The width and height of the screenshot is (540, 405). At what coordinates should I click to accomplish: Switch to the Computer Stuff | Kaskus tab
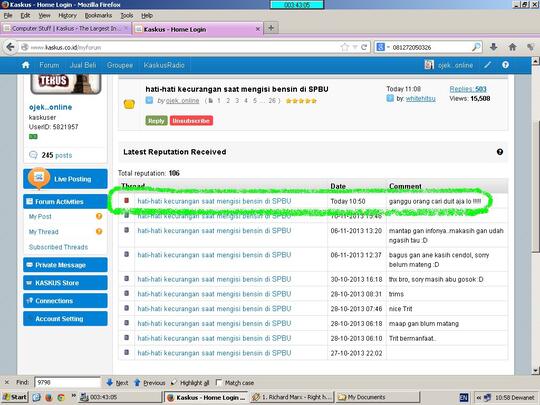(x=65, y=29)
